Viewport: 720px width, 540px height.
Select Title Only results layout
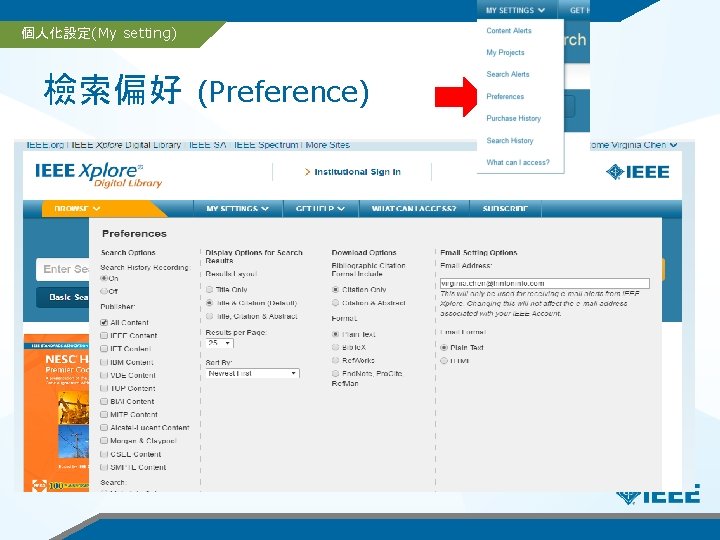point(210,290)
